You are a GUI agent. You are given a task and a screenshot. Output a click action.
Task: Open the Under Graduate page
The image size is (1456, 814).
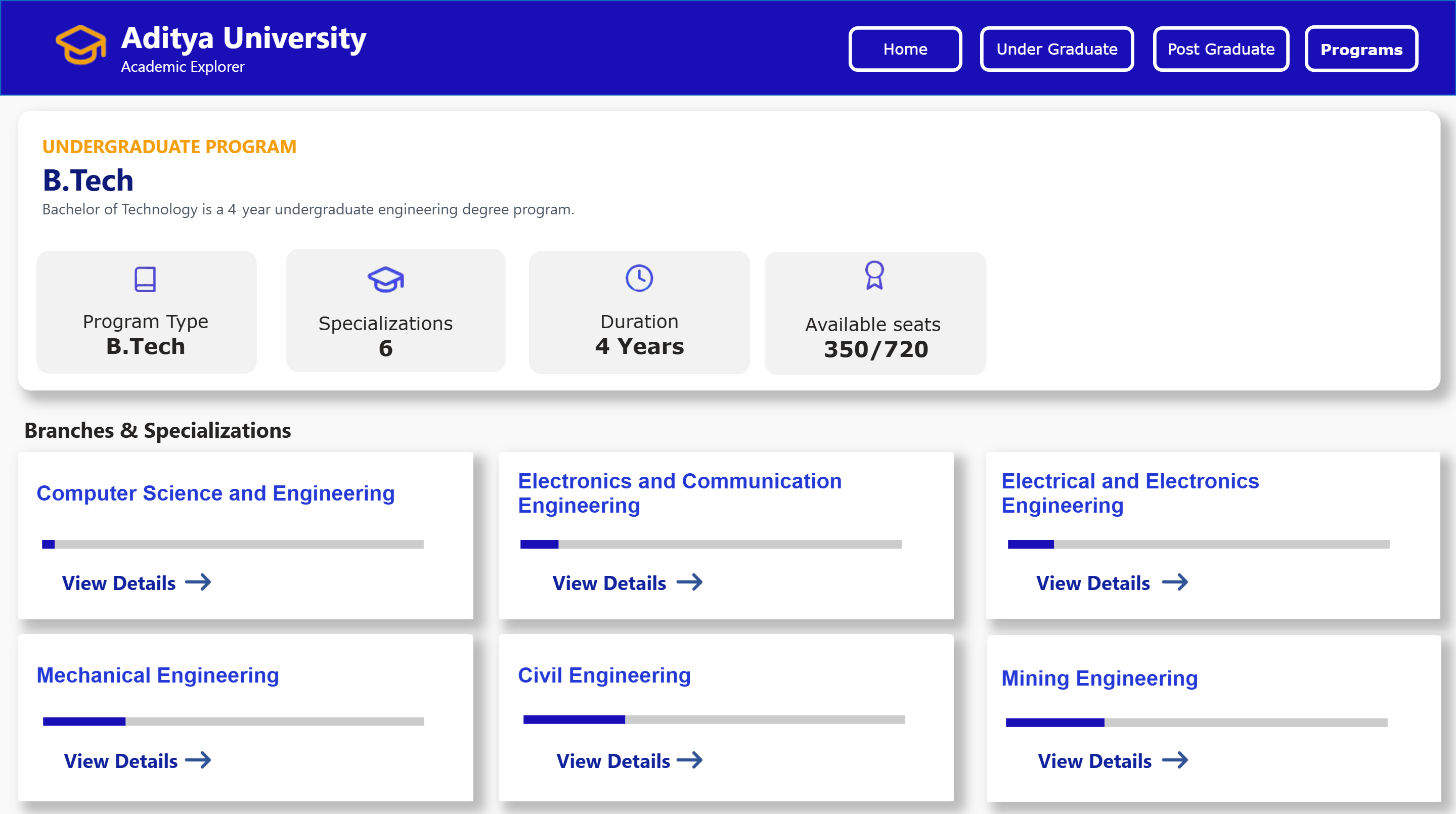1056,49
